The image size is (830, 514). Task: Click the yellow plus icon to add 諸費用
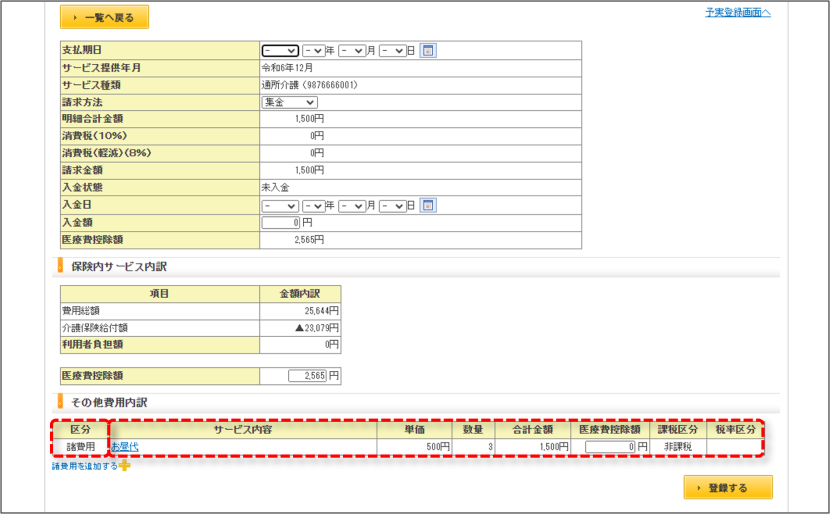pos(124,466)
